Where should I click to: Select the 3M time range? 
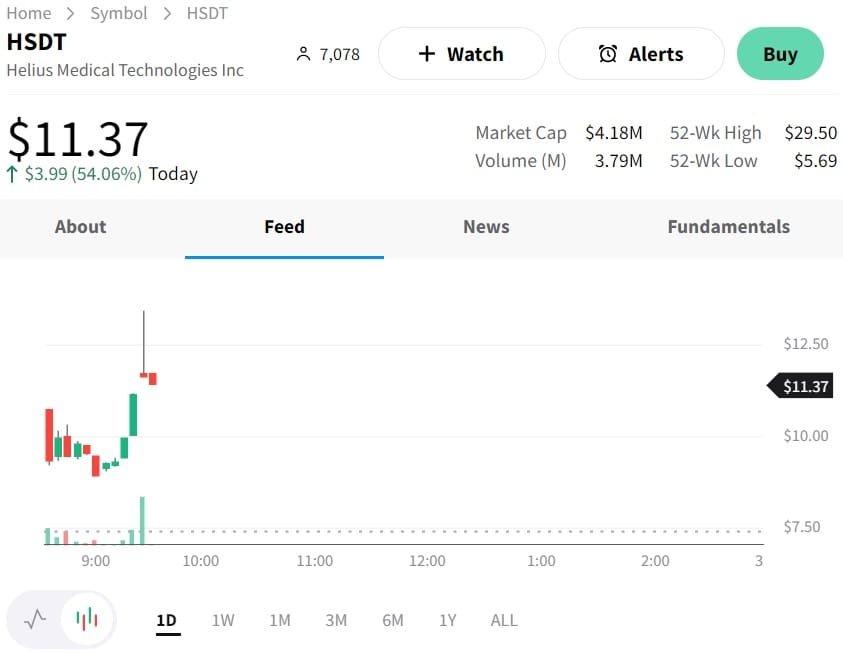(x=336, y=620)
